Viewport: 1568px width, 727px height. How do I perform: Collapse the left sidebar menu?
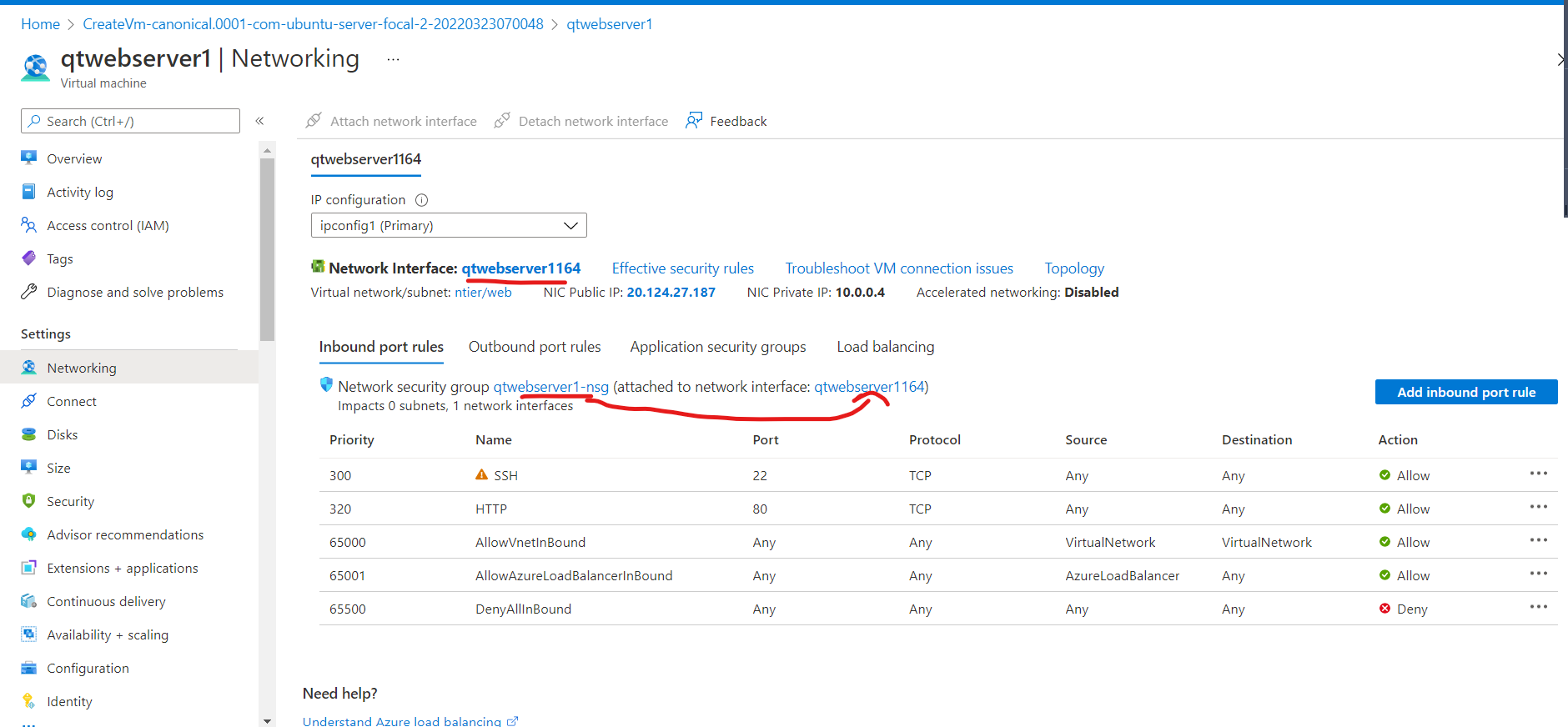tap(259, 121)
